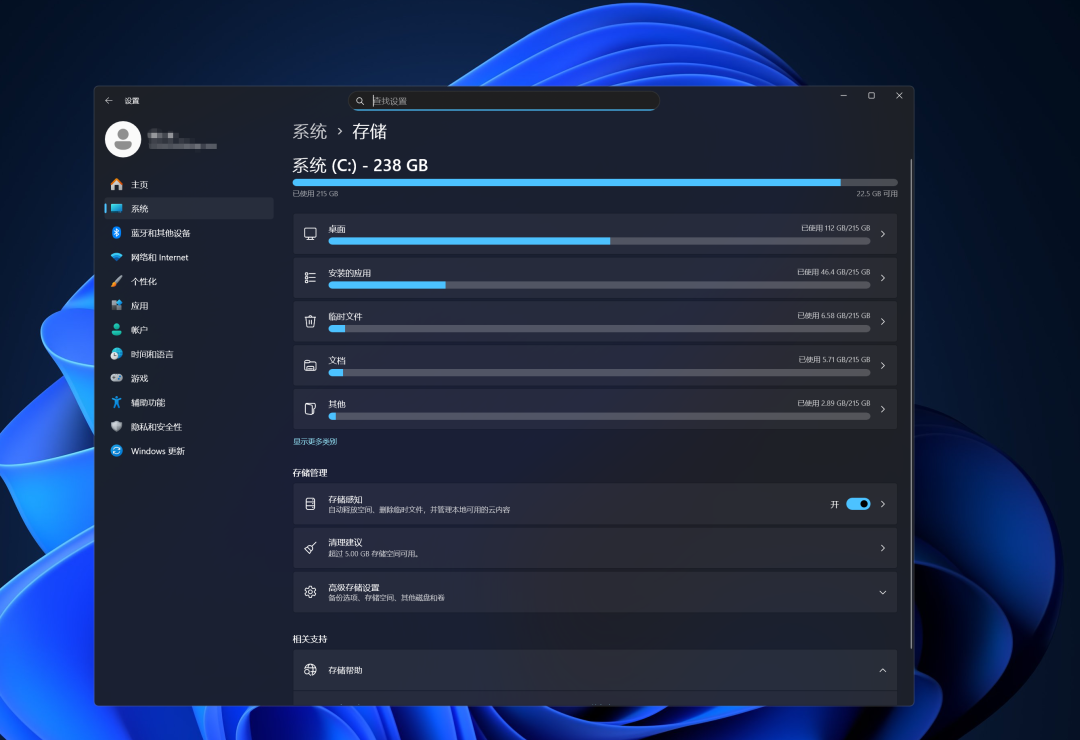Click the 辅助功能 label in sidebar
Image resolution: width=1080 pixels, height=740 pixels.
point(148,402)
